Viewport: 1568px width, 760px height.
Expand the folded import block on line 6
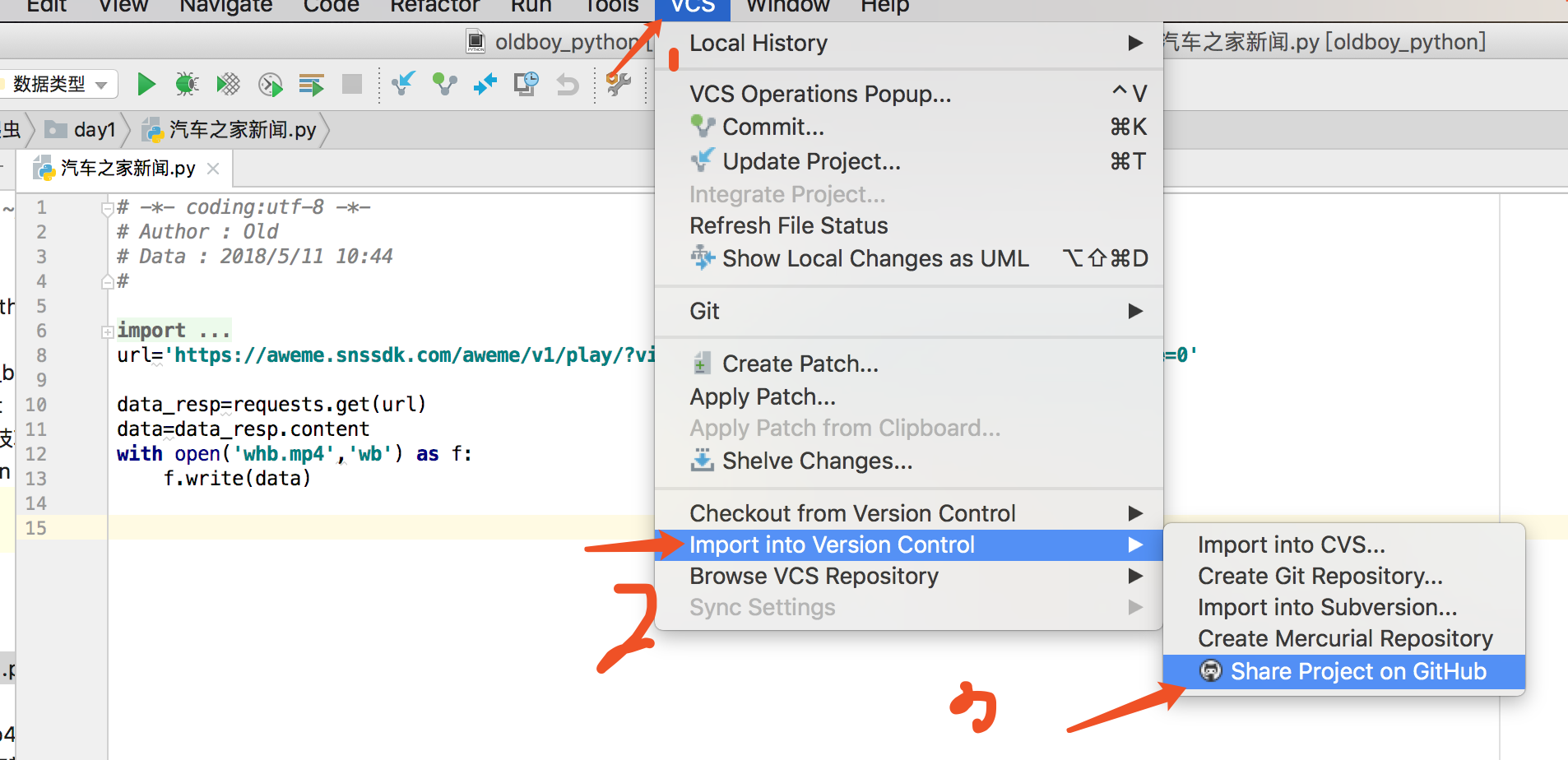(107, 331)
